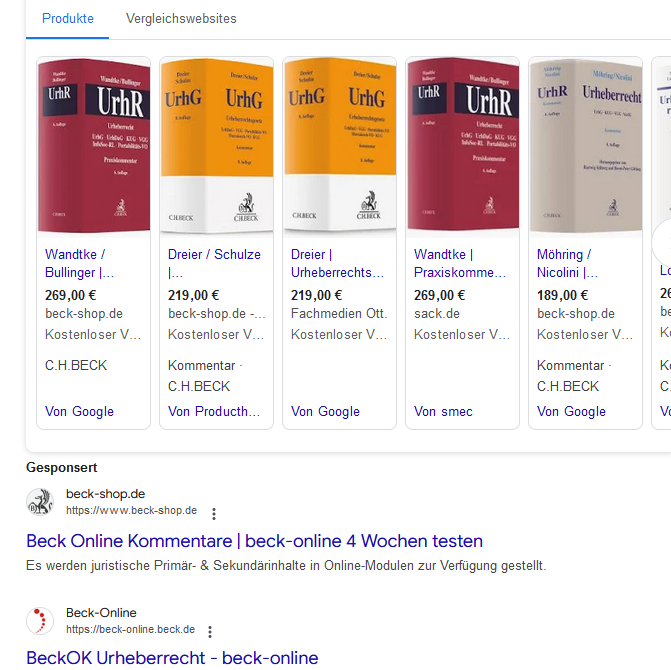The height and width of the screenshot is (670, 671).
Task: Open the Dreier / Schulze product title
Action: point(214,263)
